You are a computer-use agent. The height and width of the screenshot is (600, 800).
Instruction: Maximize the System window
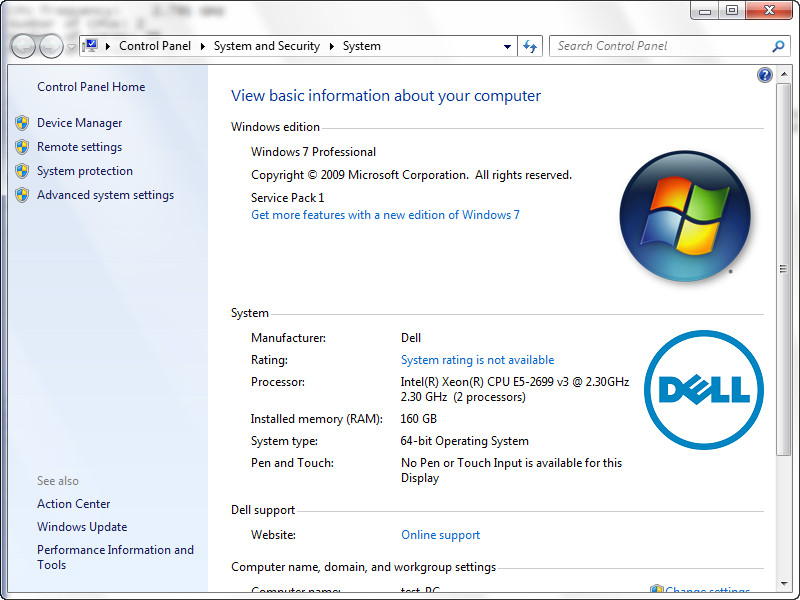click(732, 10)
